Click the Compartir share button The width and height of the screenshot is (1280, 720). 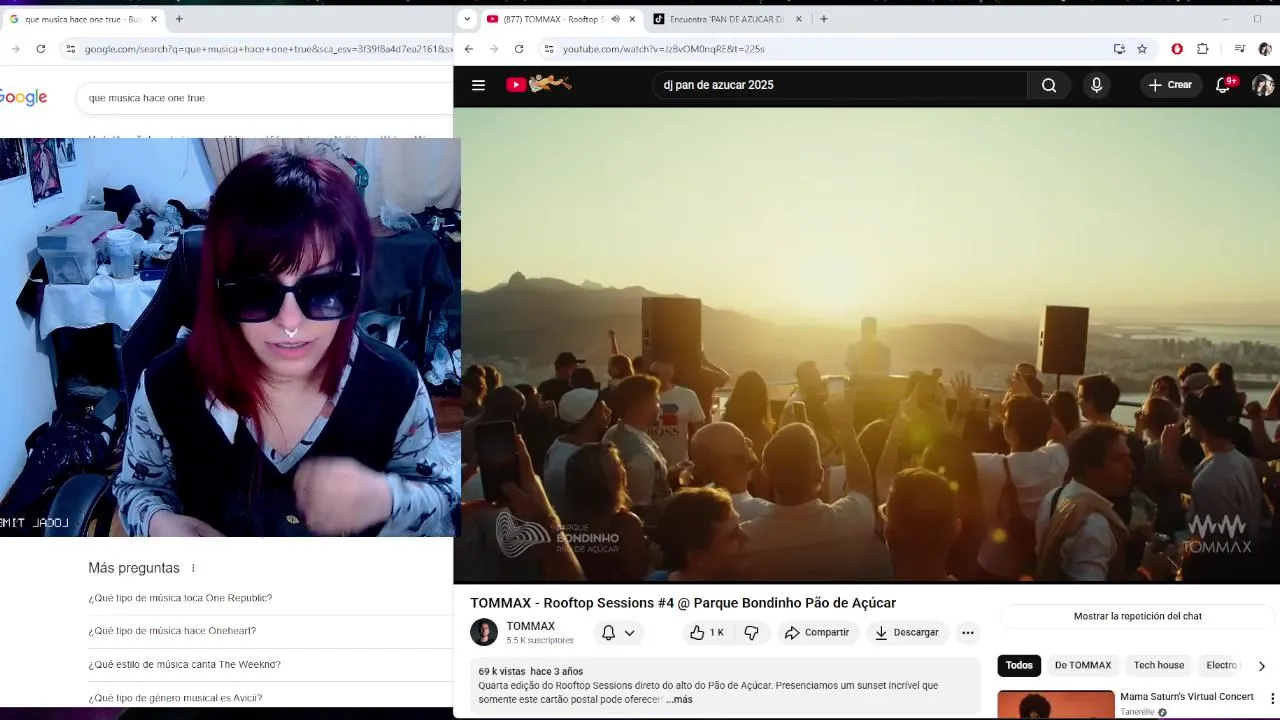[817, 632]
